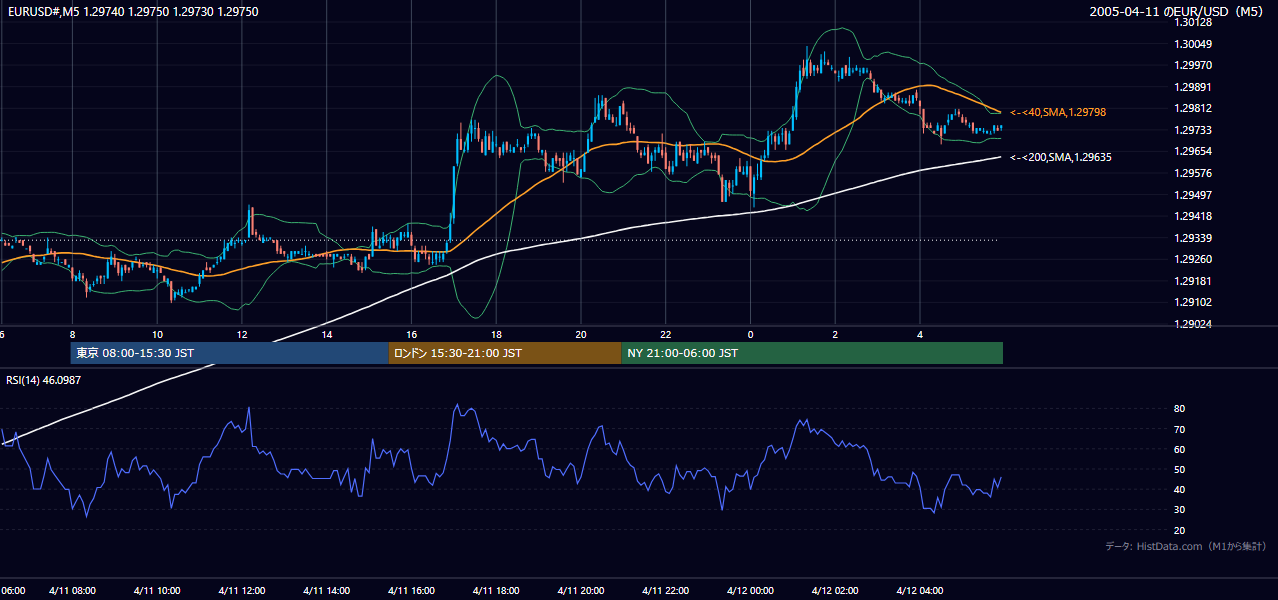Click the 4/11 08:00 time label

click(x=72, y=591)
